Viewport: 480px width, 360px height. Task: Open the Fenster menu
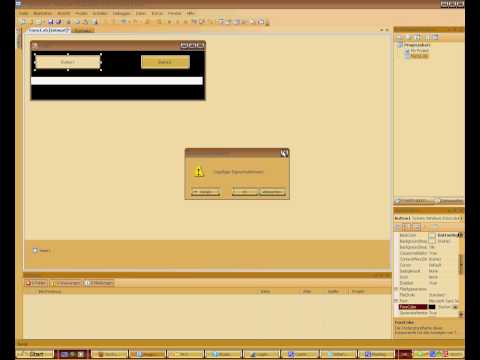(175, 13)
